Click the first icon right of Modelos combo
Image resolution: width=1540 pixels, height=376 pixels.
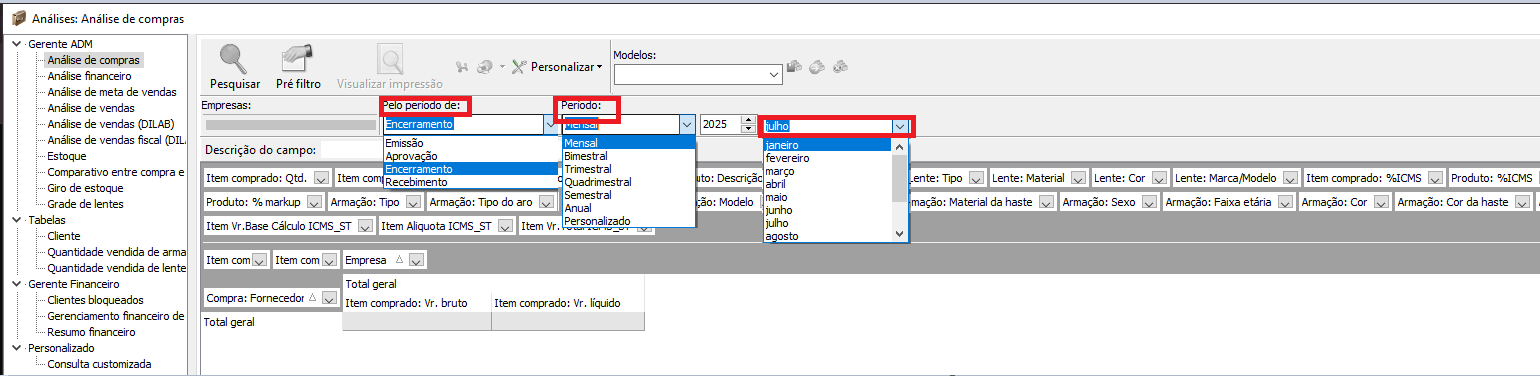[795, 67]
